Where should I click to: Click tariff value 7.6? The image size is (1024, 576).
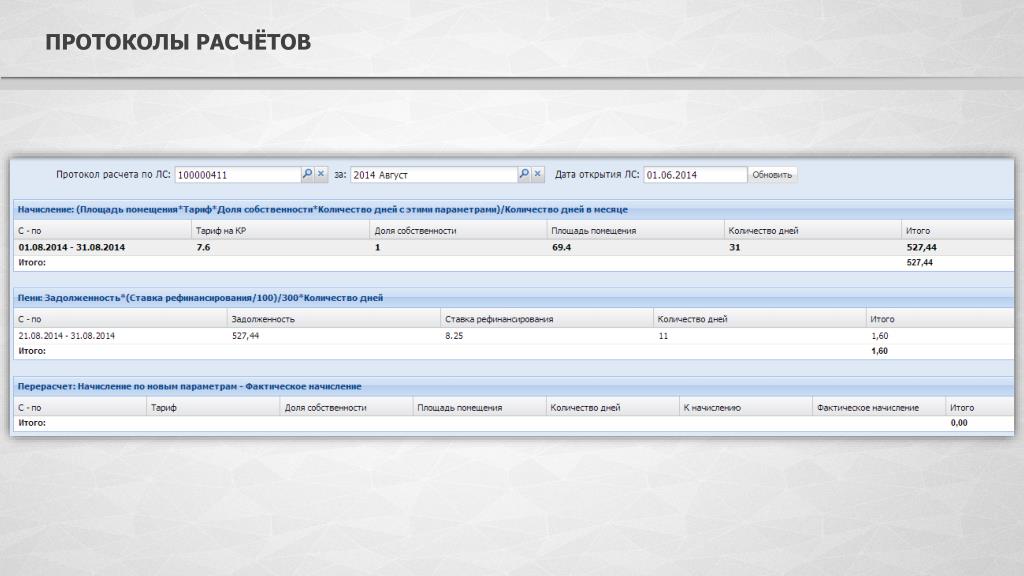(203, 248)
